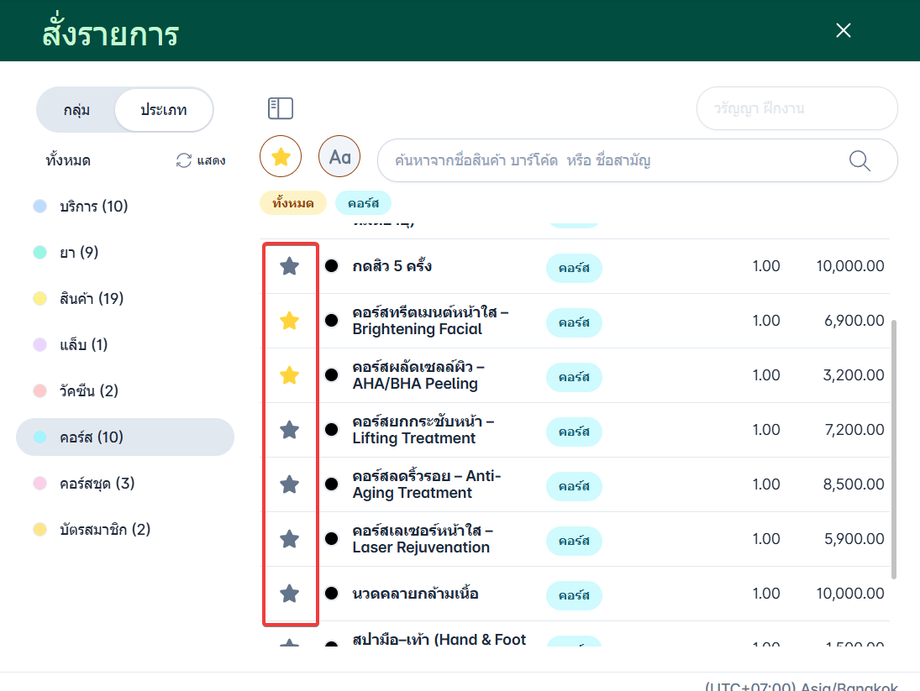The height and width of the screenshot is (691, 920).
Task: Open the คอร์สชุด (3) category
Action: click(96, 483)
